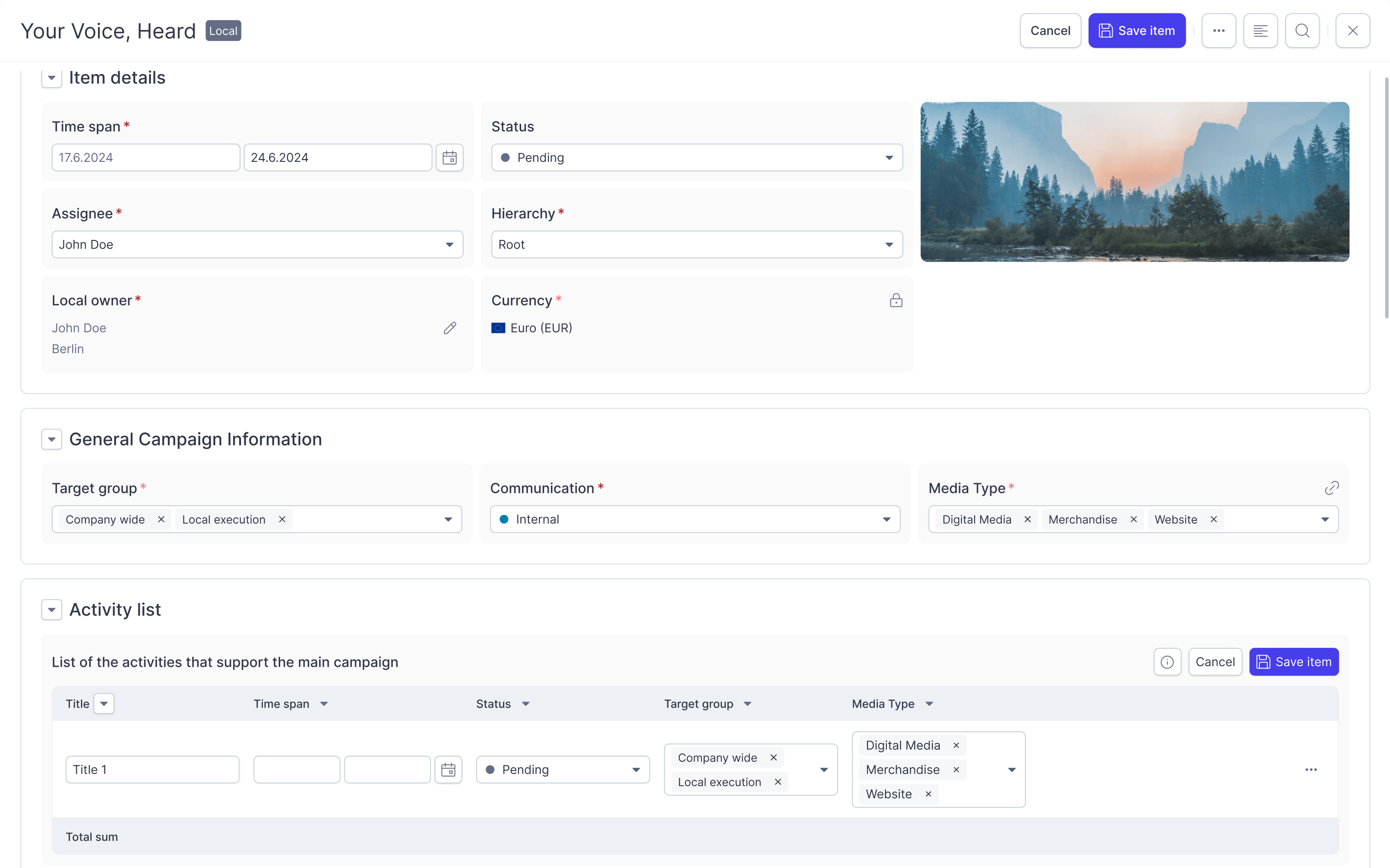This screenshot has height=868, width=1390.
Task: Click the start date field 17.6.2024
Action: [146, 157]
